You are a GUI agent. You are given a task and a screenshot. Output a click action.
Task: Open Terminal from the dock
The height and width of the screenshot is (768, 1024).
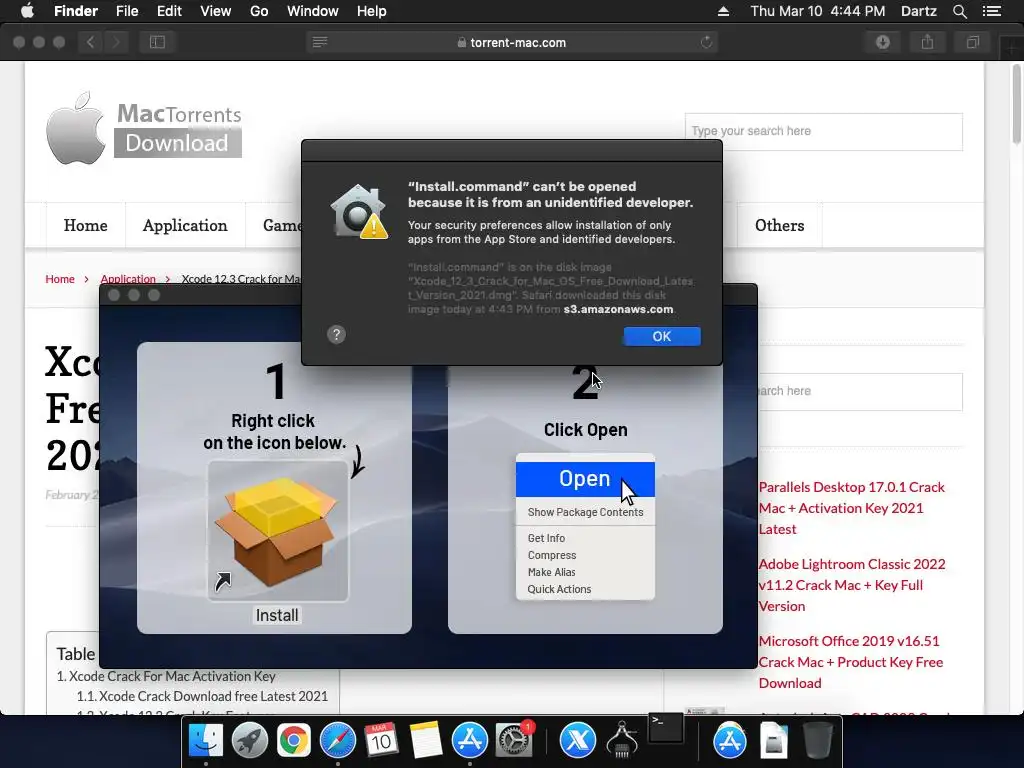pyautogui.click(x=665, y=728)
